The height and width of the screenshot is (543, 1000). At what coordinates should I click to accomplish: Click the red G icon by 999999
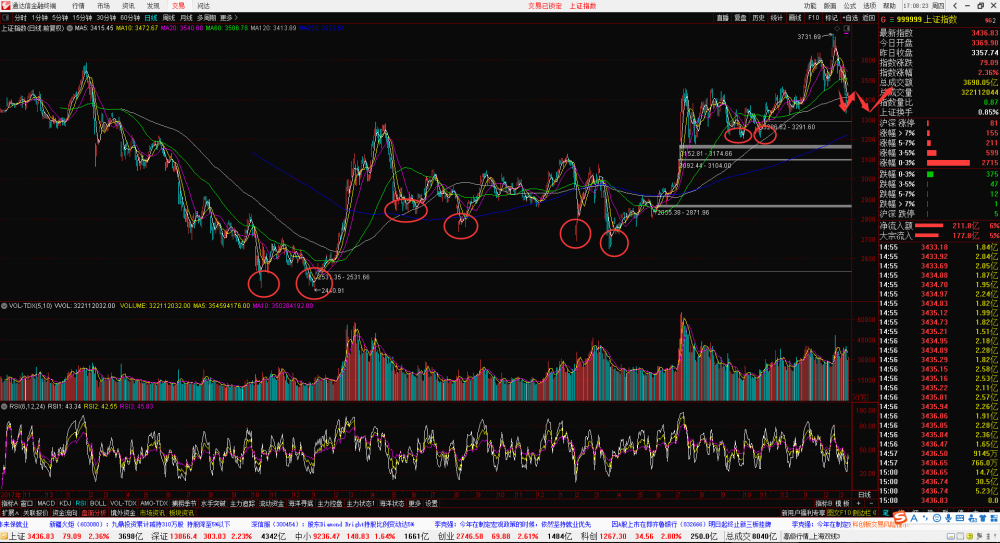[883, 20]
